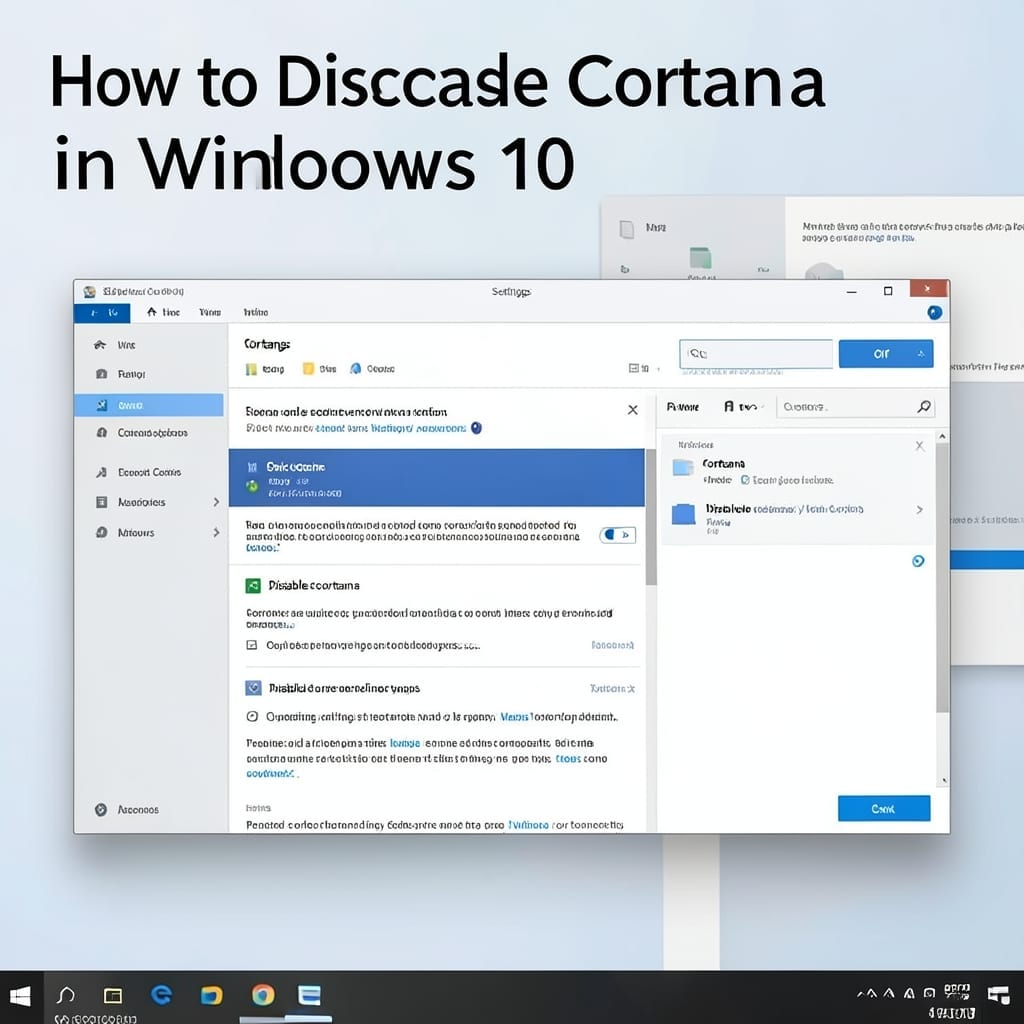Open the Windows Start menu

click(x=20, y=996)
